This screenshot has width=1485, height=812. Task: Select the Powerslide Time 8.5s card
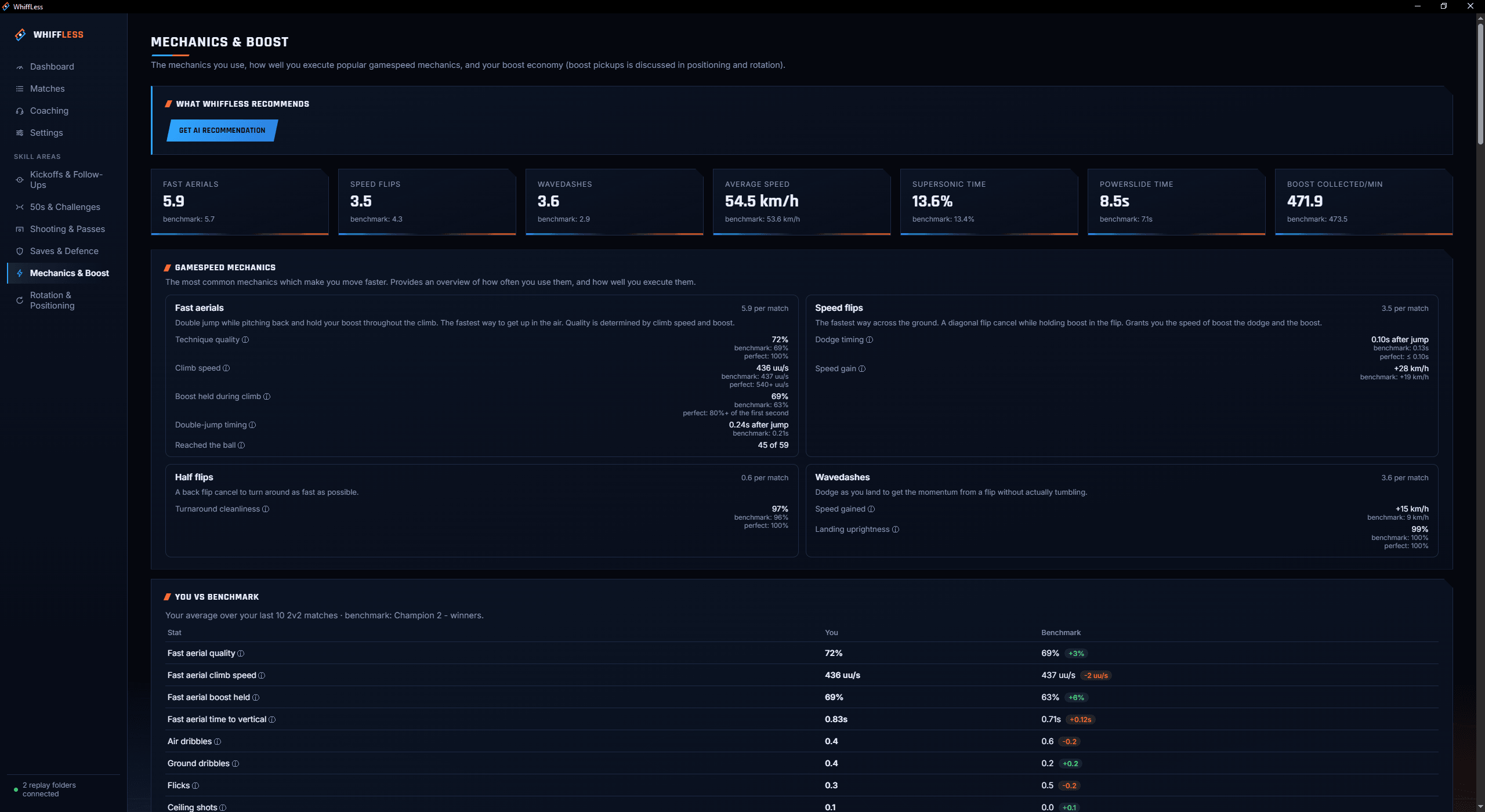[1176, 202]
